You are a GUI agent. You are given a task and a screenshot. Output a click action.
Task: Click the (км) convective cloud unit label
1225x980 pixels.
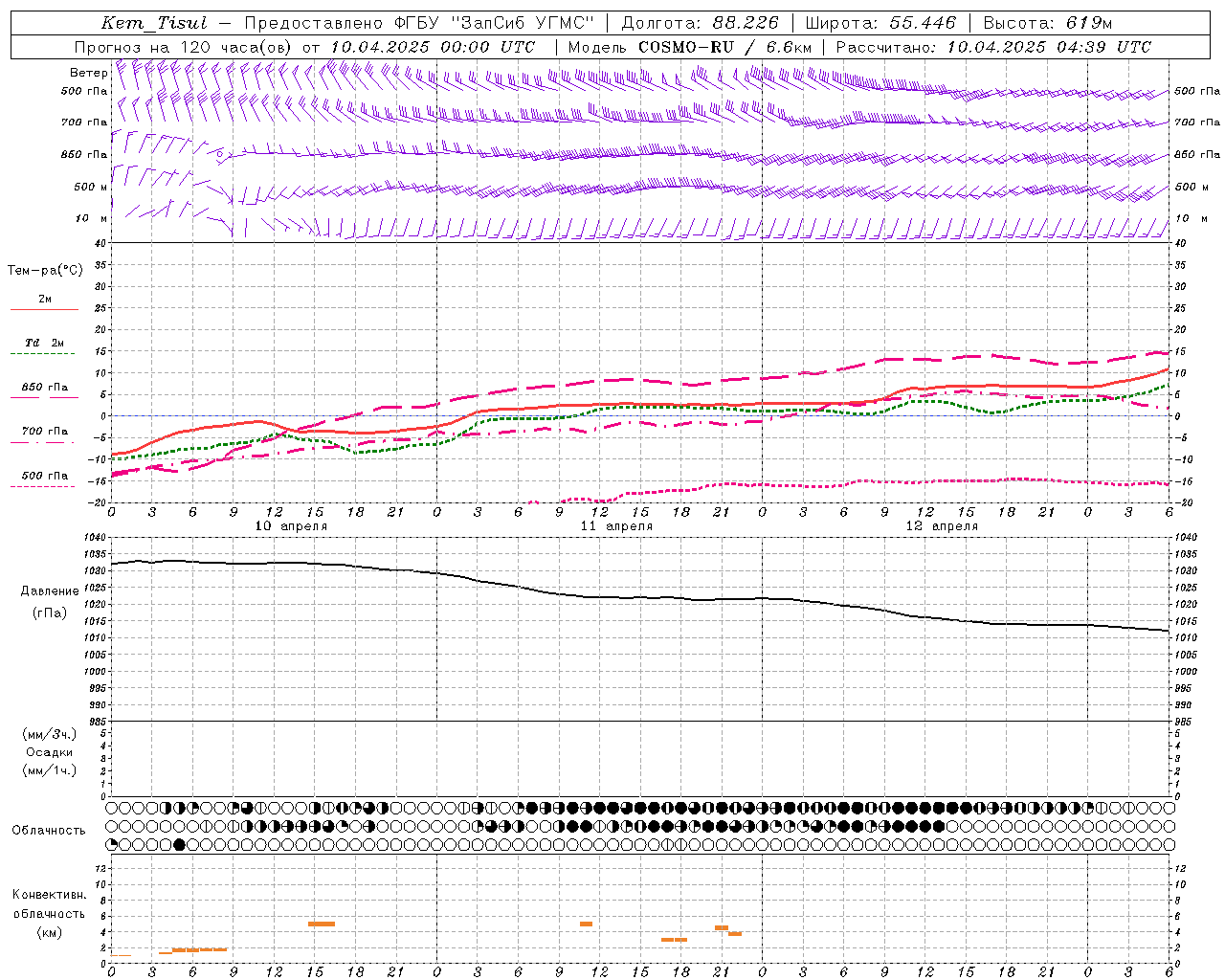click(x=49, y=932)
